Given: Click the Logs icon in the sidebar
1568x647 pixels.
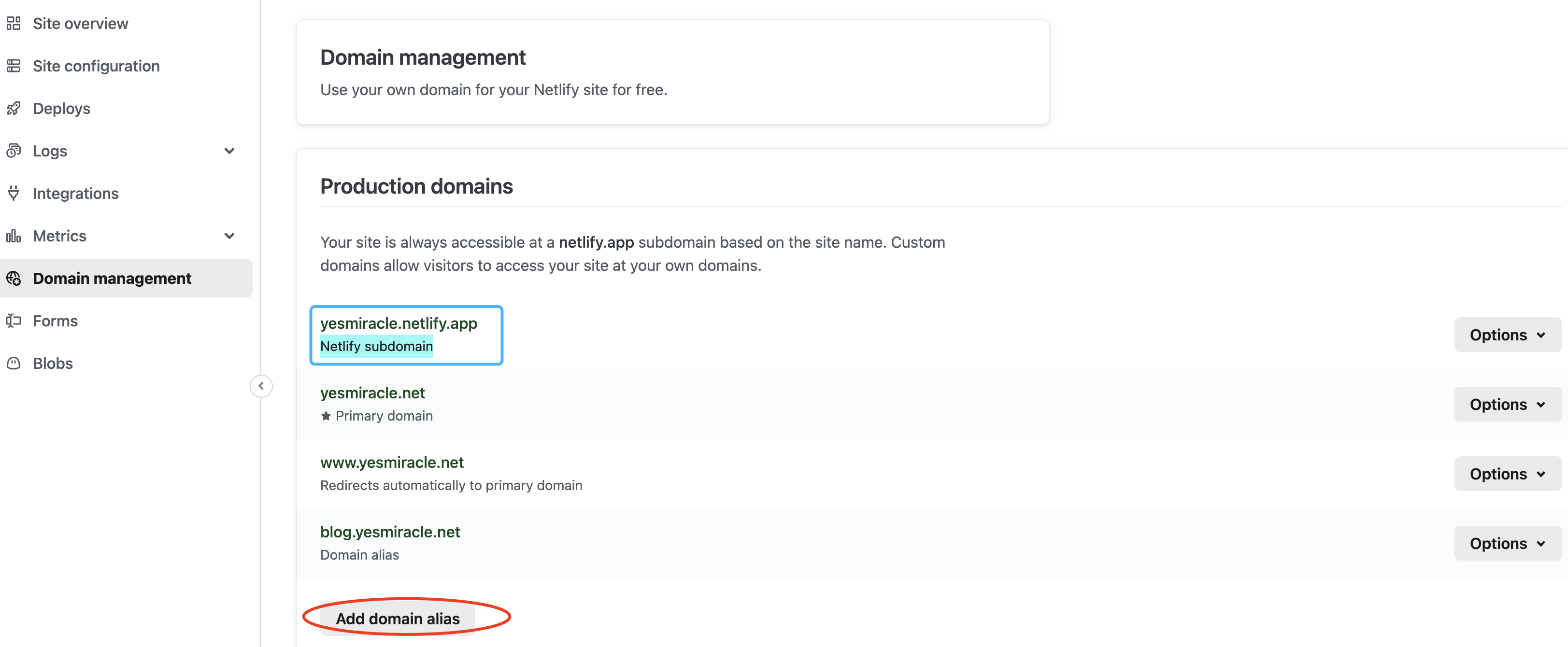Looking at the screenshot, I should tap(14, 150).
